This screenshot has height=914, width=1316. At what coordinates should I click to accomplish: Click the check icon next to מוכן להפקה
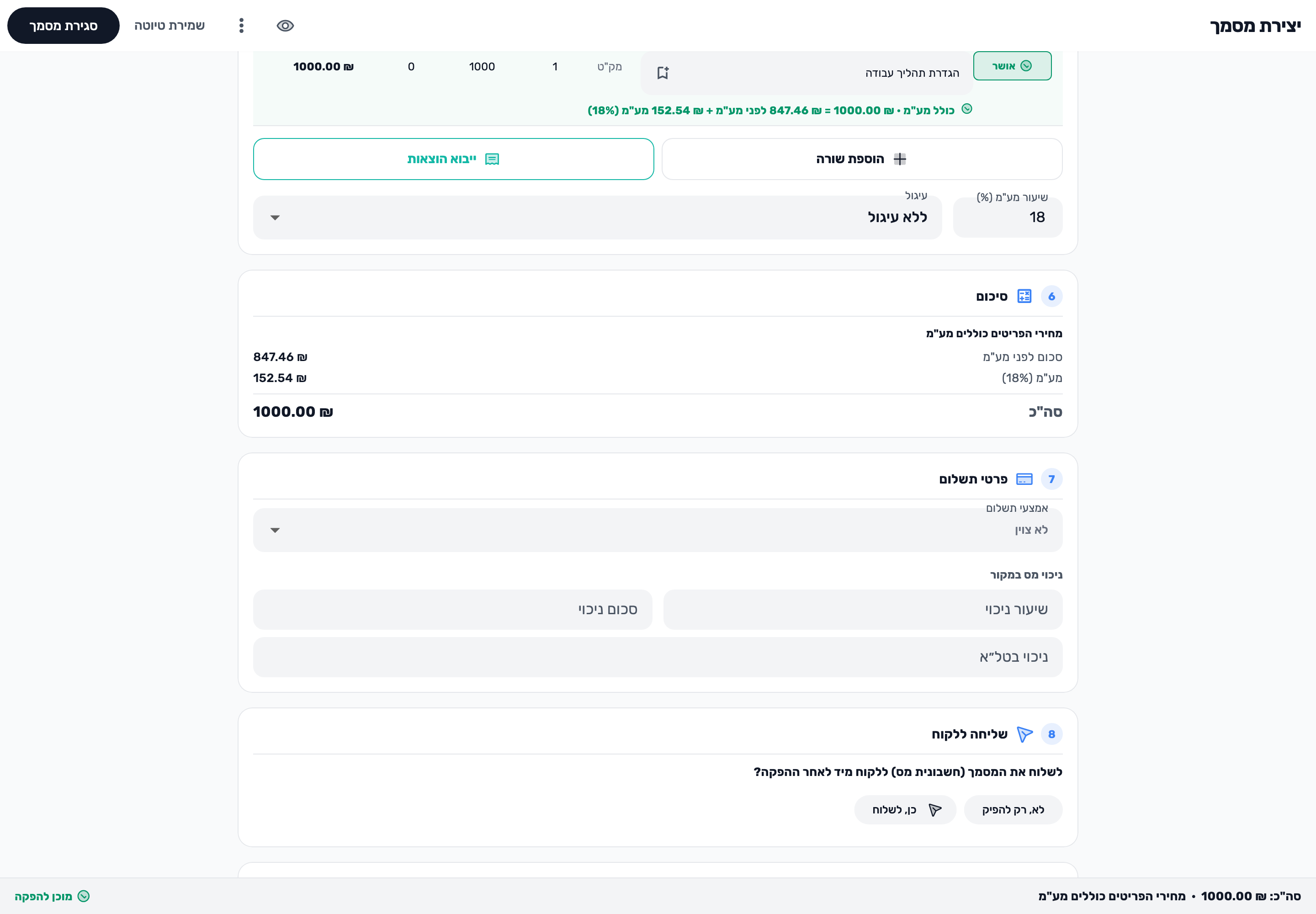pyautogui.click(x=84, y=896)
